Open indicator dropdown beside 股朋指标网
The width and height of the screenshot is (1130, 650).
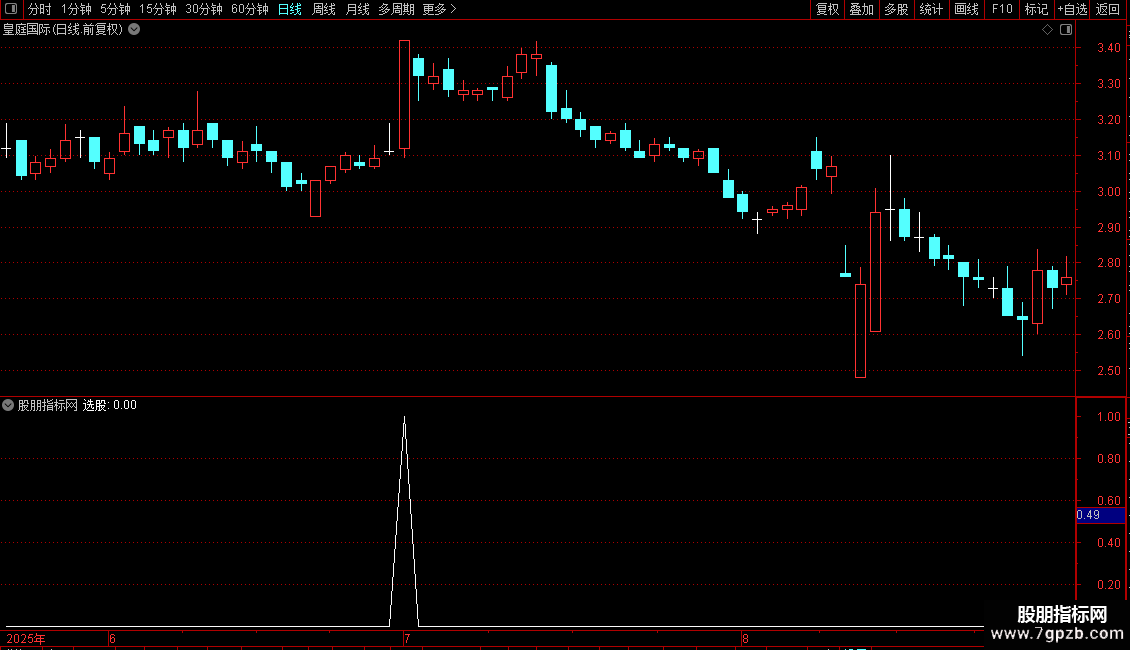8,405
